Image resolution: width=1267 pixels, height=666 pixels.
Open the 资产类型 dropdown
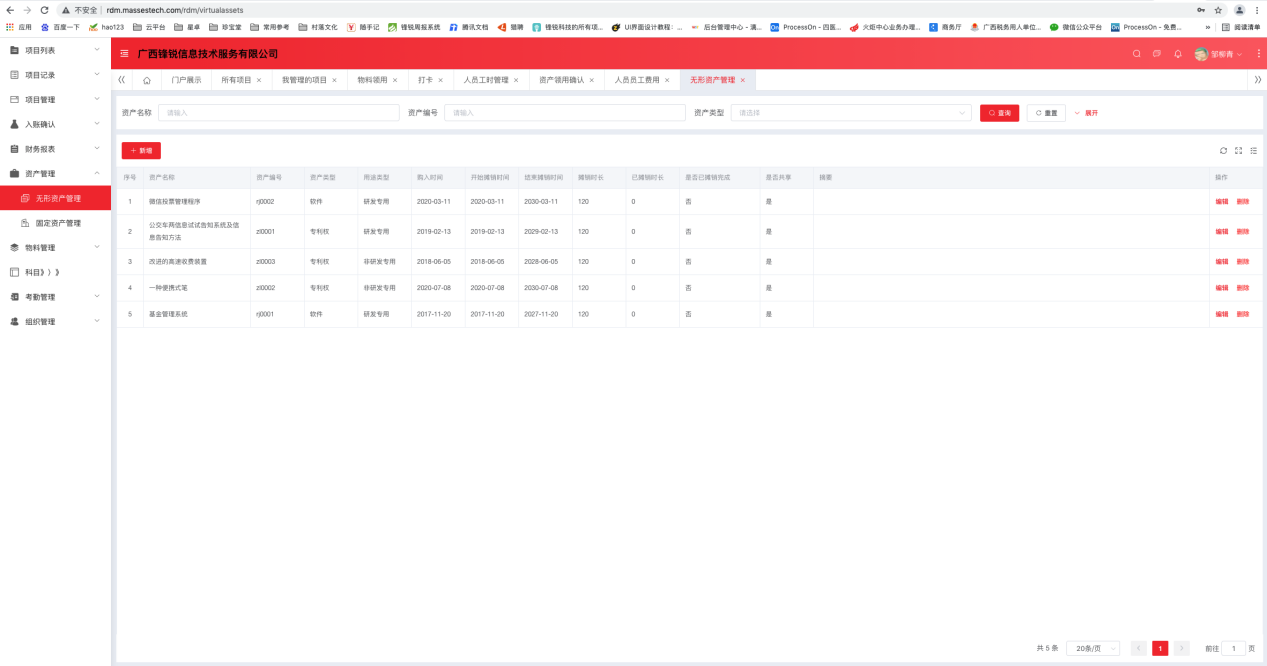[851, 113]
